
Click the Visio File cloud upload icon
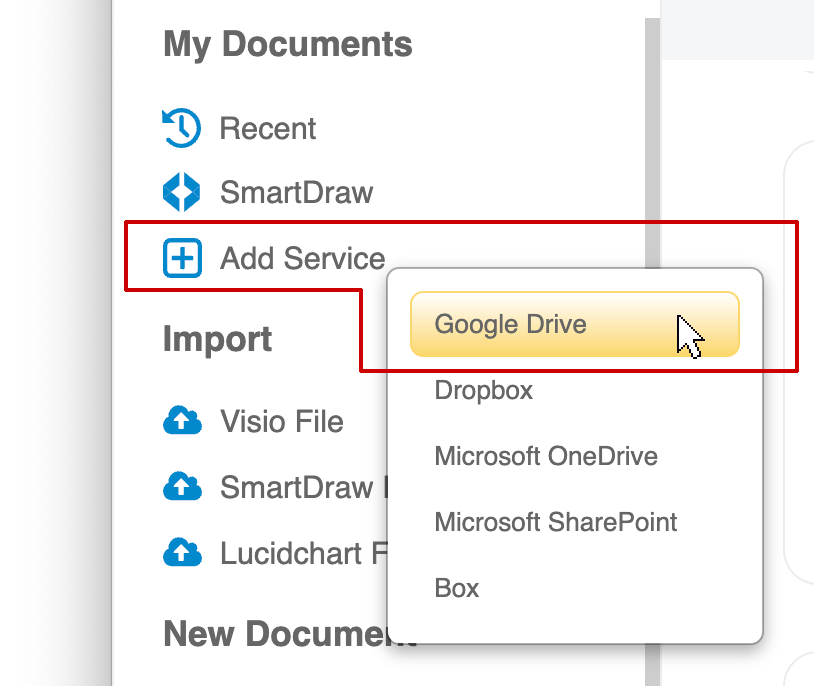click(182, 421)
